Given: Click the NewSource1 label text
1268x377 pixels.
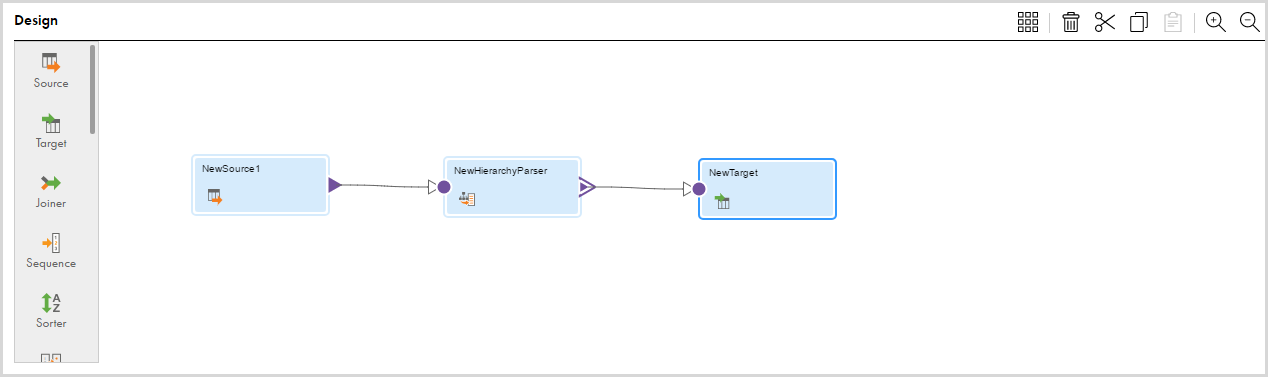Looking at the screenshot, I should 231,168.
